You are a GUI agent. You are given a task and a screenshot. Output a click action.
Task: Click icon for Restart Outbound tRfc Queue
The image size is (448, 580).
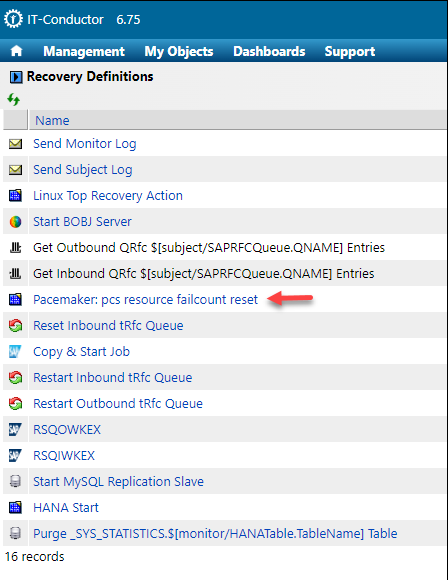pos(16,404)
